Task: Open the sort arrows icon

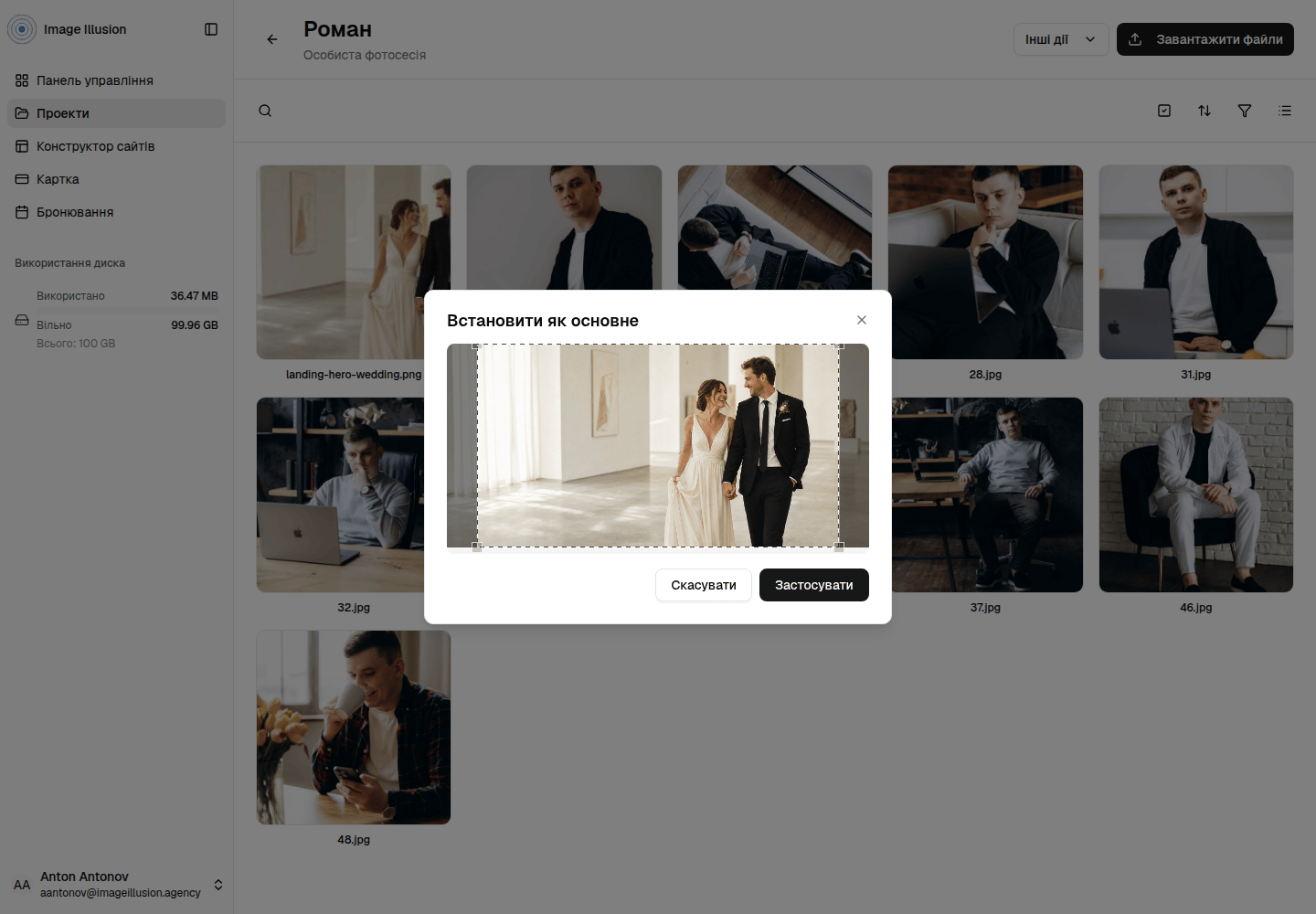Action: [x=1205, y=111]
